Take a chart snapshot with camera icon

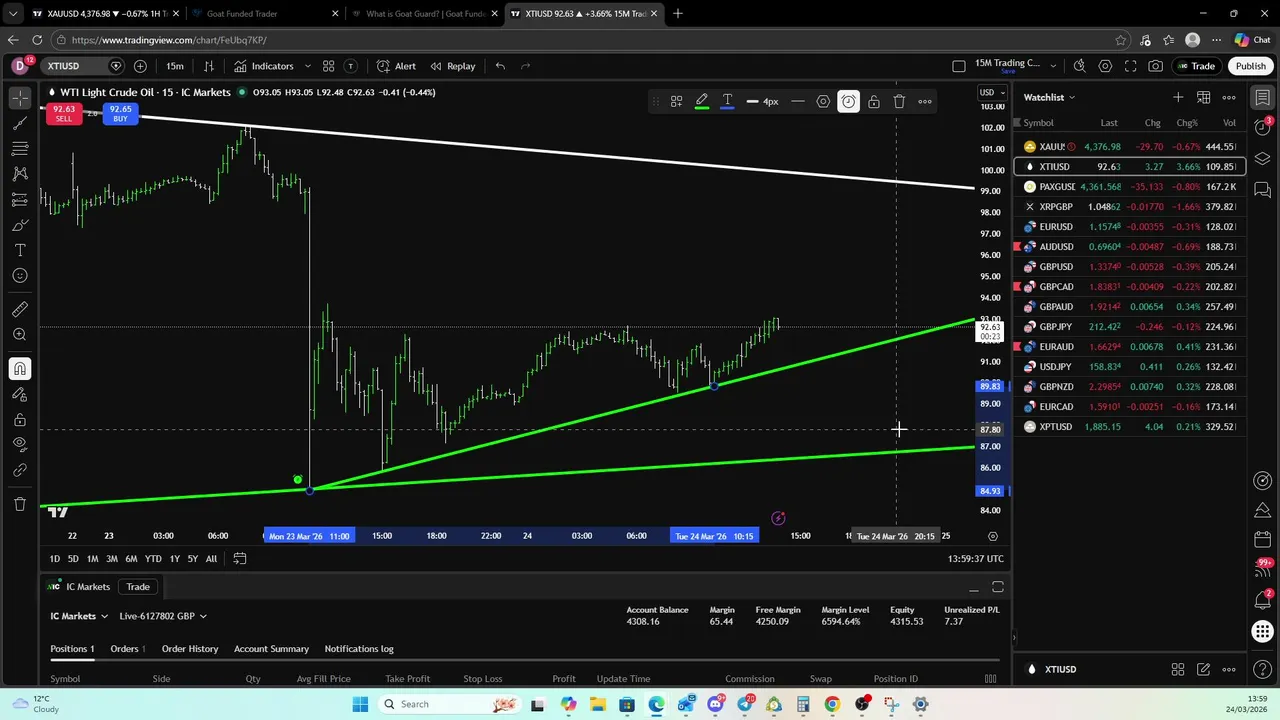[1156, 66]
